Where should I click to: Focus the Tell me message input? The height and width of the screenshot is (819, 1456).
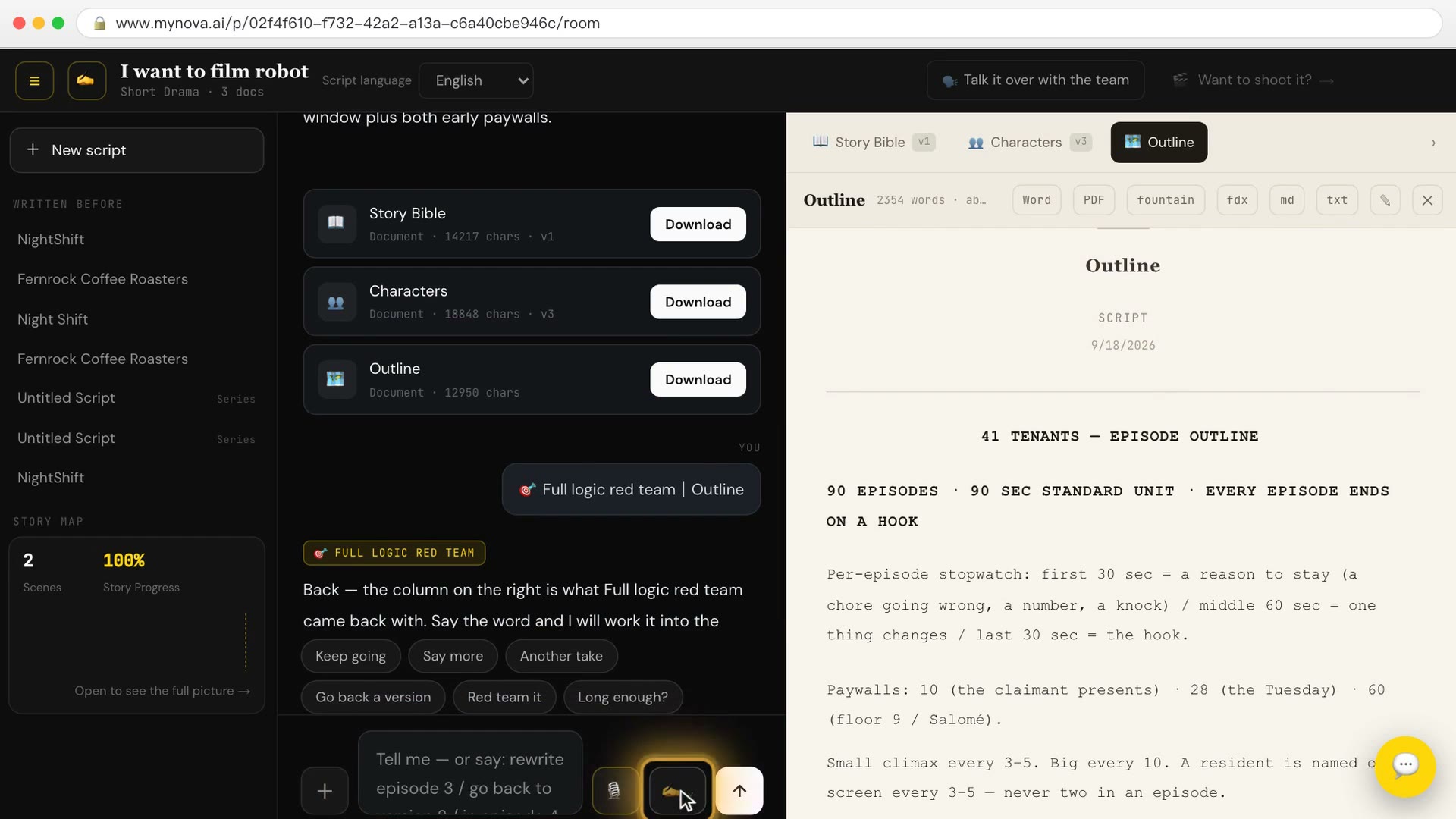[470, 773]
